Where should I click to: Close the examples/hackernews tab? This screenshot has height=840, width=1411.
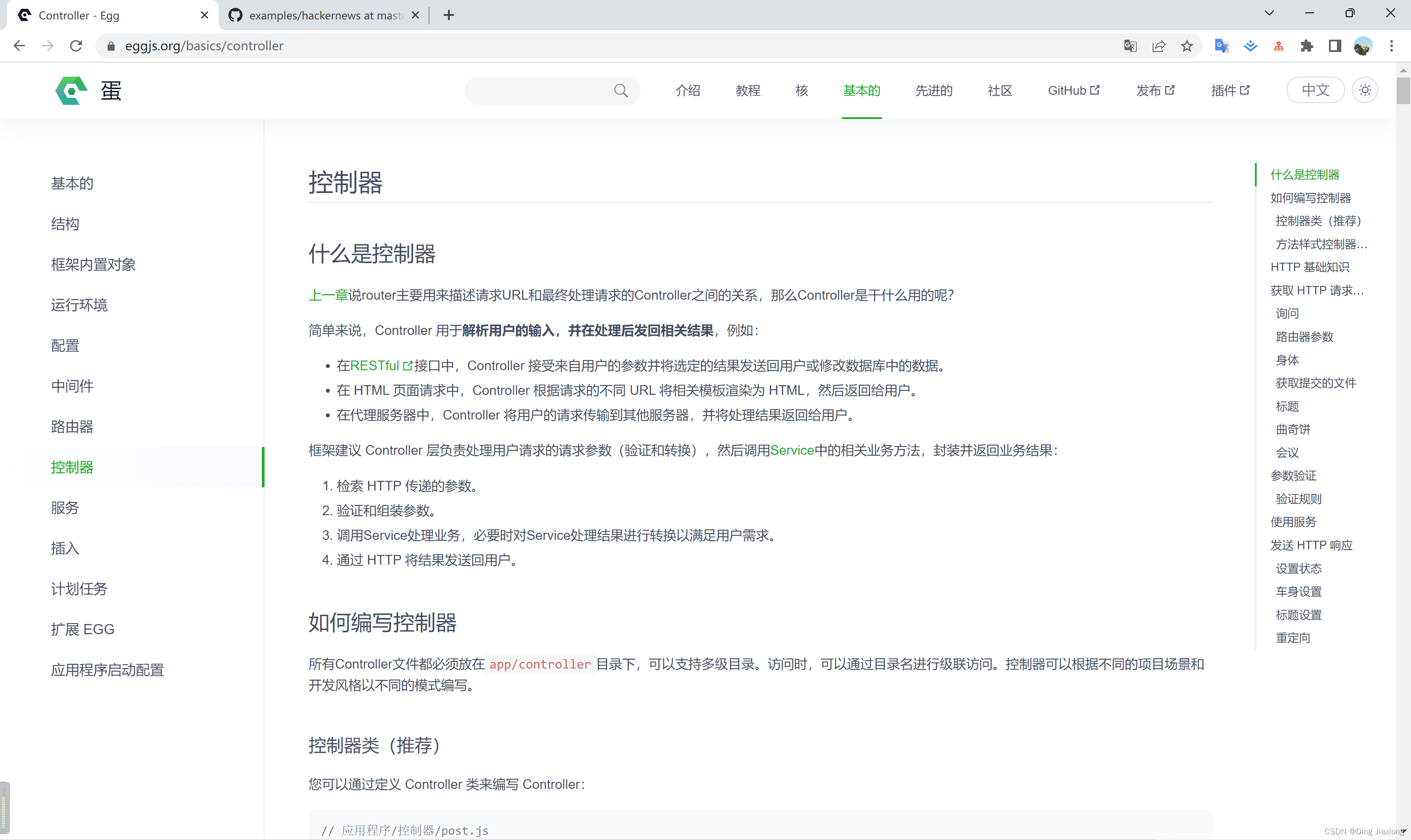[x=415, y=15]
